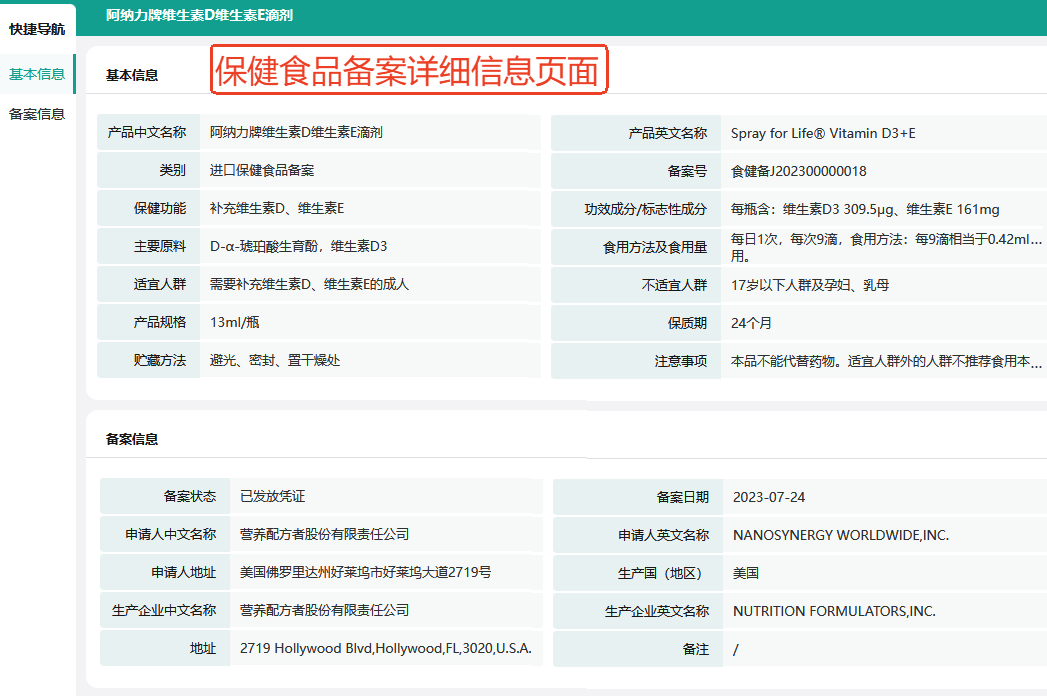Click the 快捷导航 sidebar header
This screenshot has height=696, width=1047.
coord(37,29)
